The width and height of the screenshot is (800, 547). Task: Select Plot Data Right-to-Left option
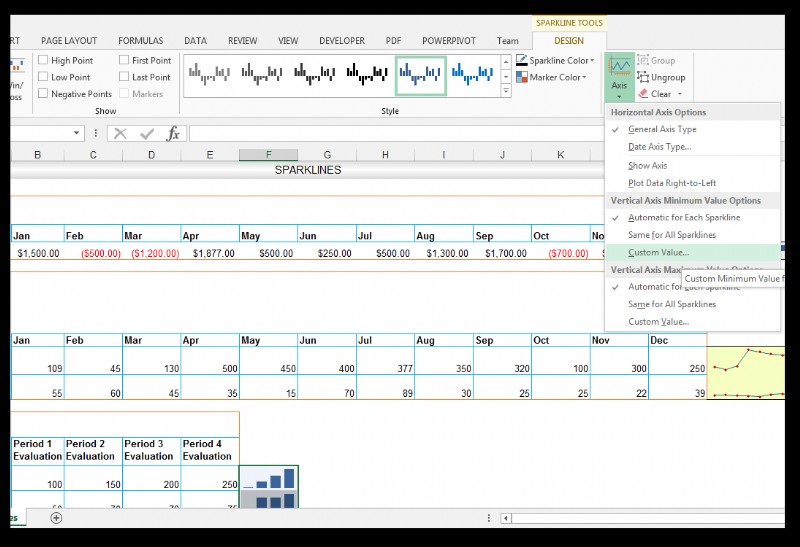672,183
